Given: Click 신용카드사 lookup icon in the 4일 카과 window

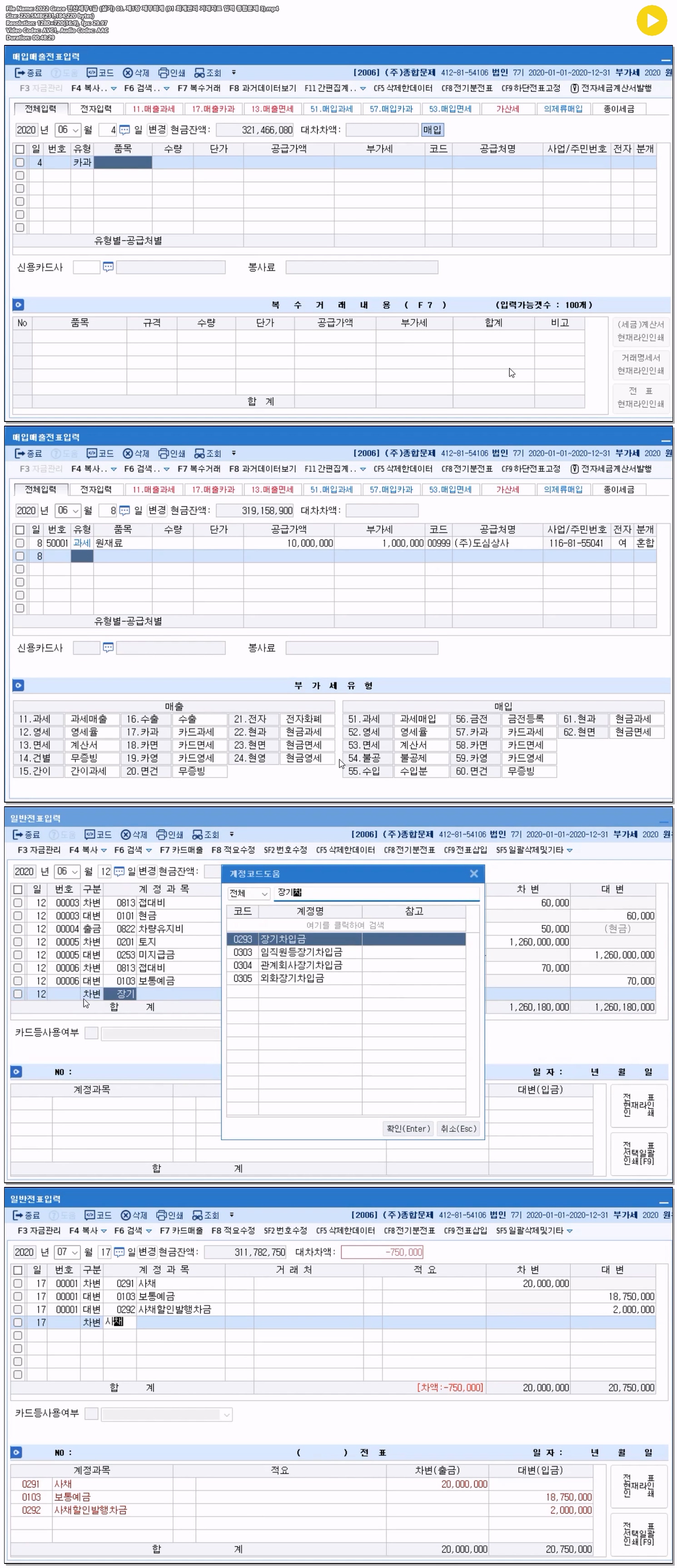Looking at the screenshot, I should coord(108,267).
